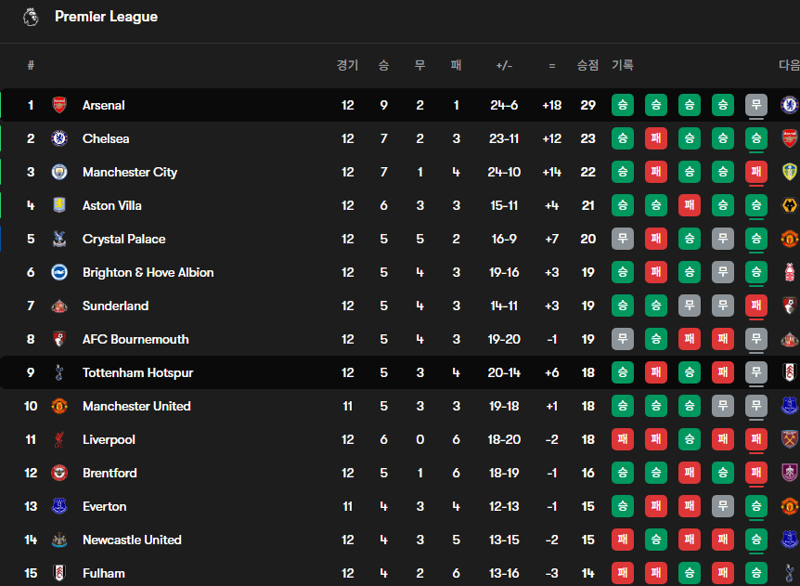Click the Liverpool crest icon
800x586 pixels.
(x=59, y=440)
